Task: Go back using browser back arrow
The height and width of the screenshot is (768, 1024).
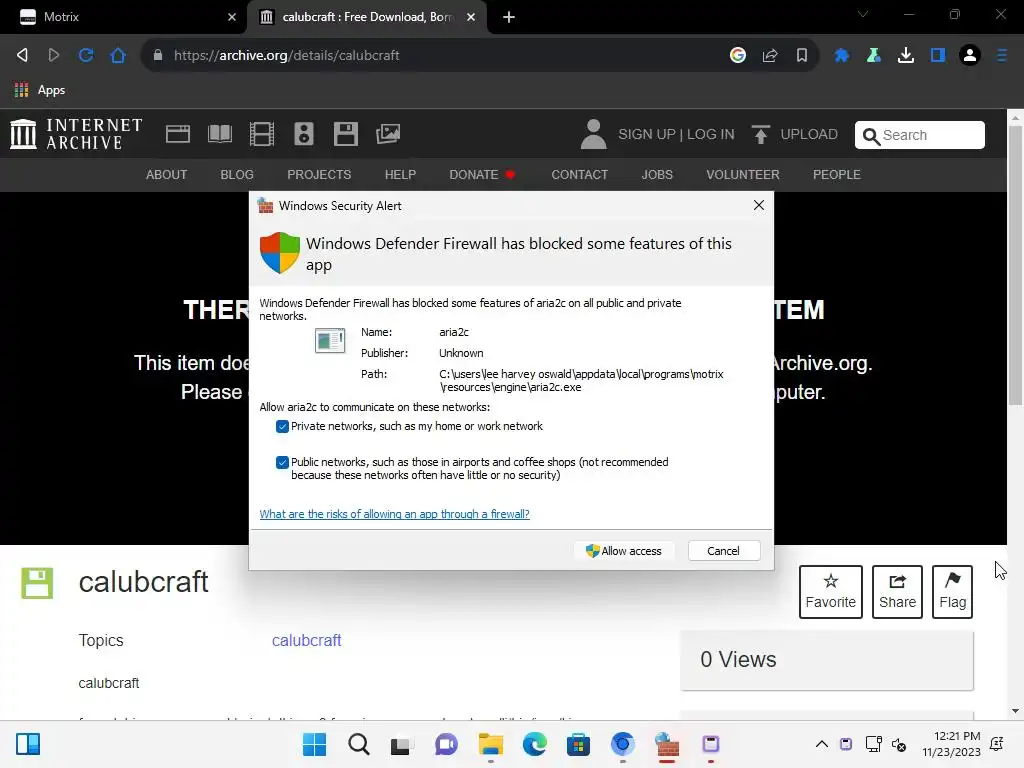Action: tap(22, 56)
